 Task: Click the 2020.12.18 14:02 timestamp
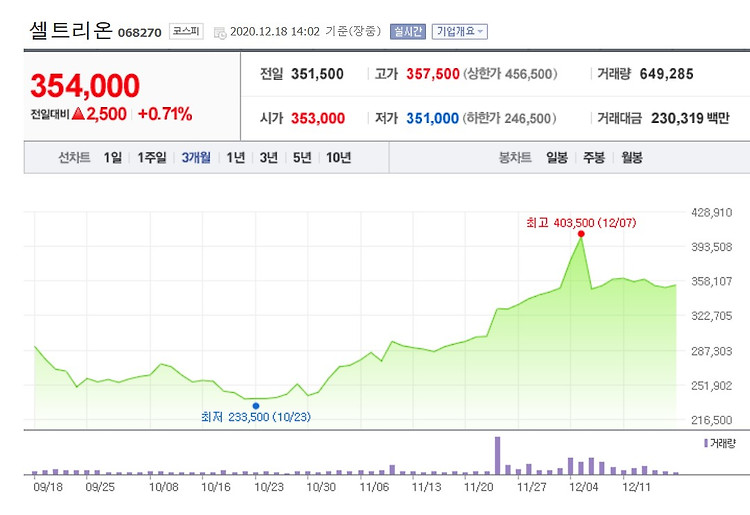(x=275, y=32)
